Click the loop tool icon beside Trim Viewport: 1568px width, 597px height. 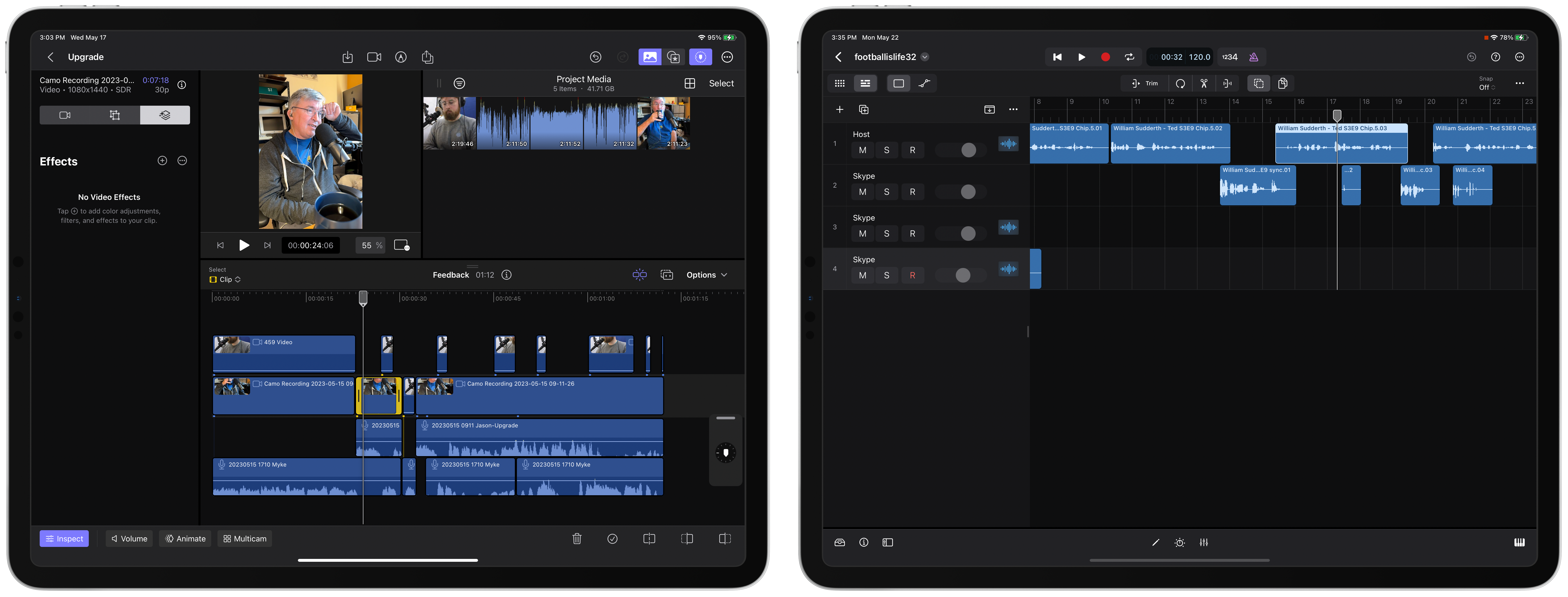pyautogui.click(x=1180, y=83)
